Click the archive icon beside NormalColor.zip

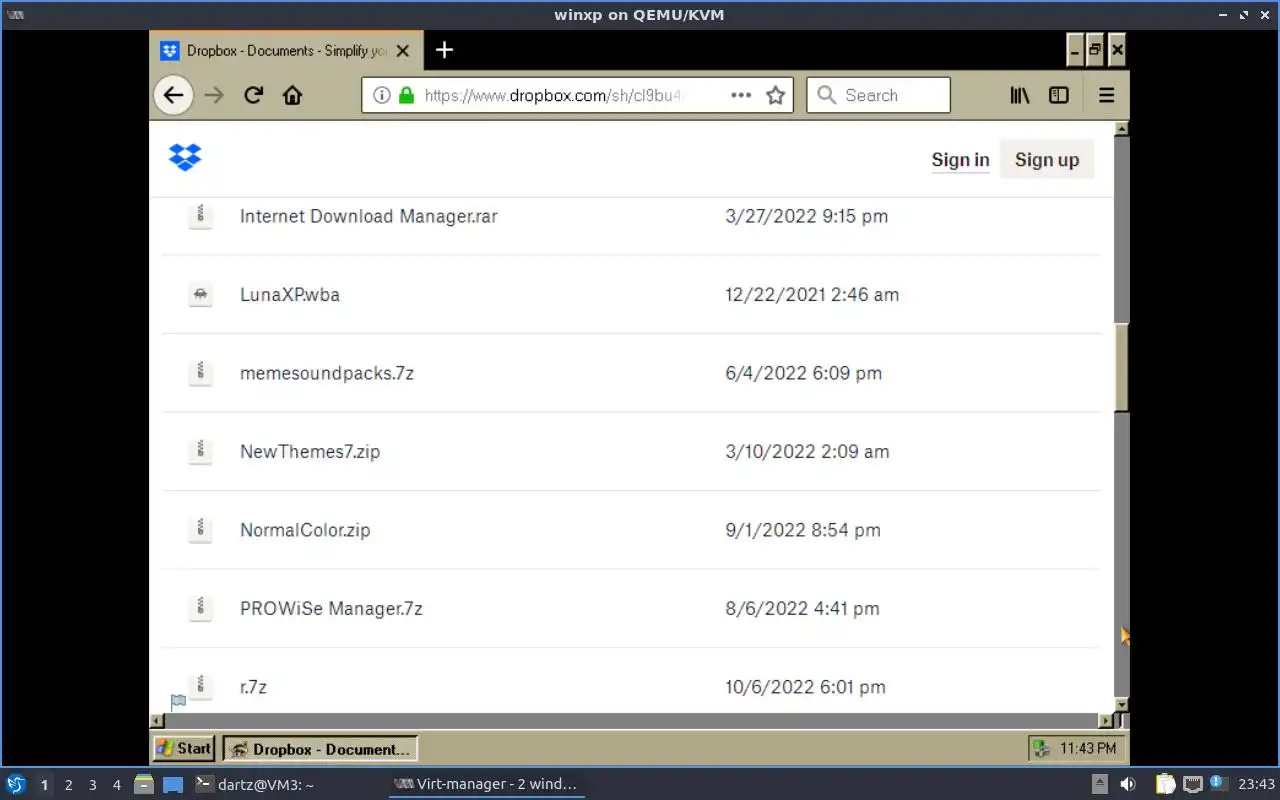(200, 529)
